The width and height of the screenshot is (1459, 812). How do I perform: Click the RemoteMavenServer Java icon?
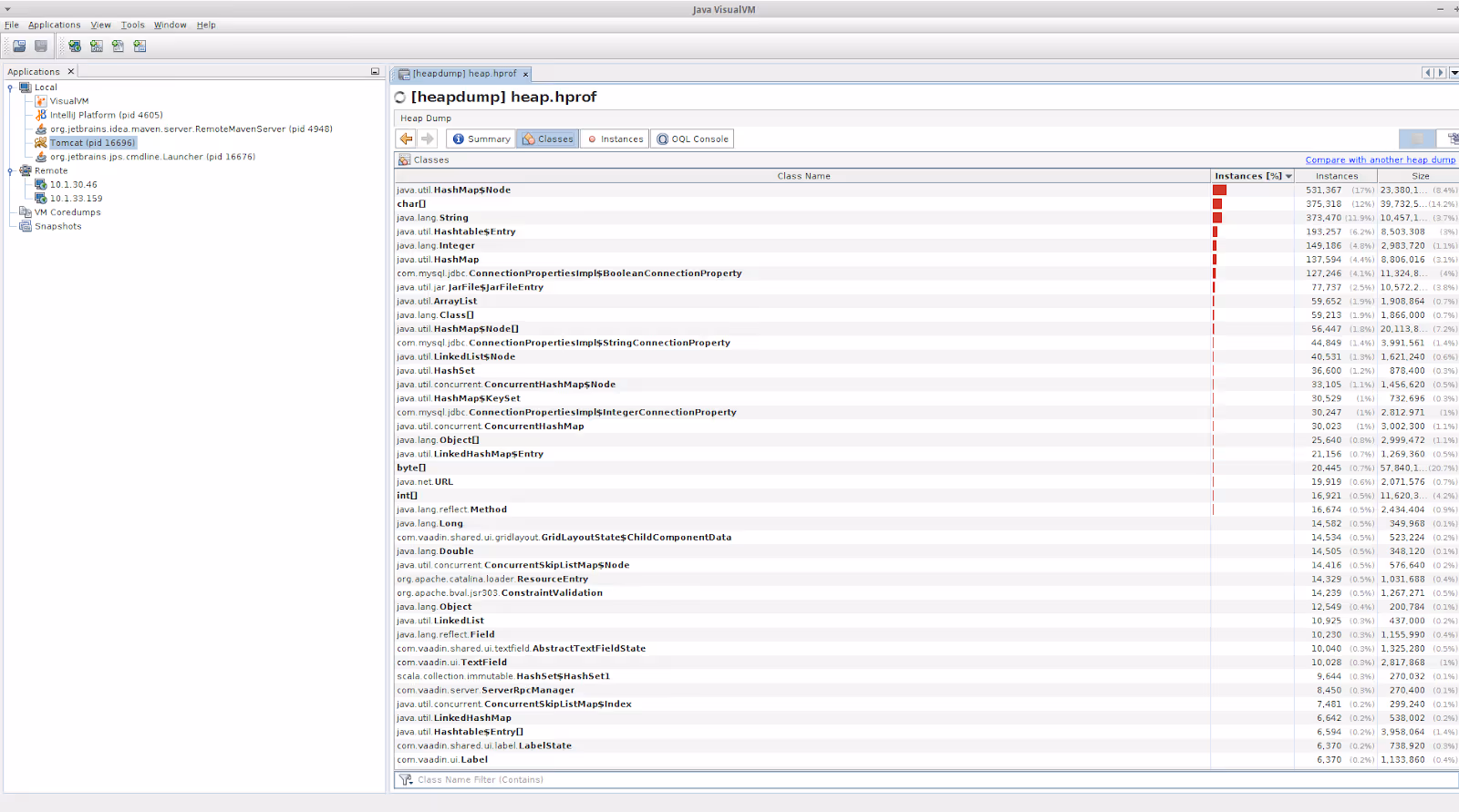(41, 129)
